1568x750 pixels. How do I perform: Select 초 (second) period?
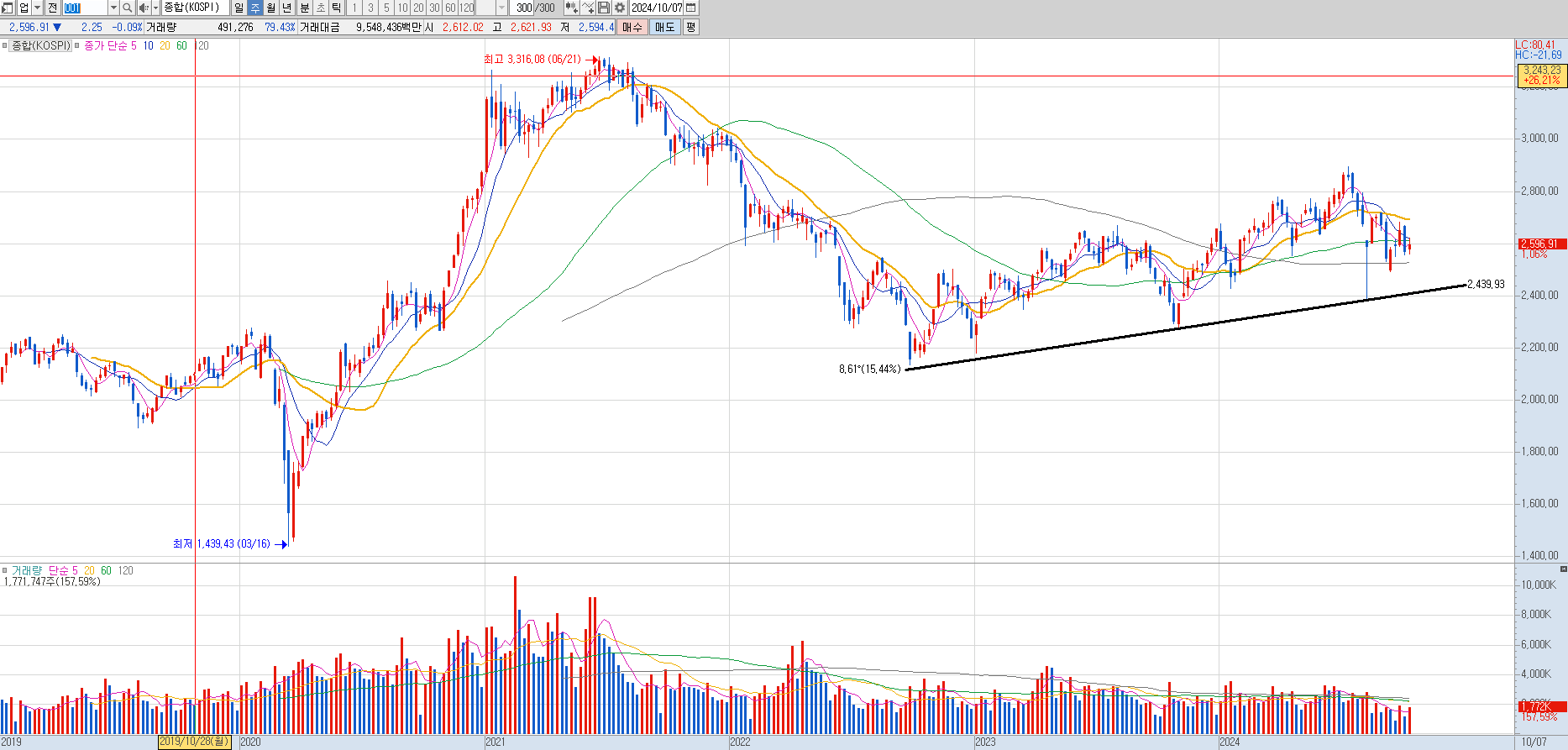pyautogui.click(x=320, y=8)
